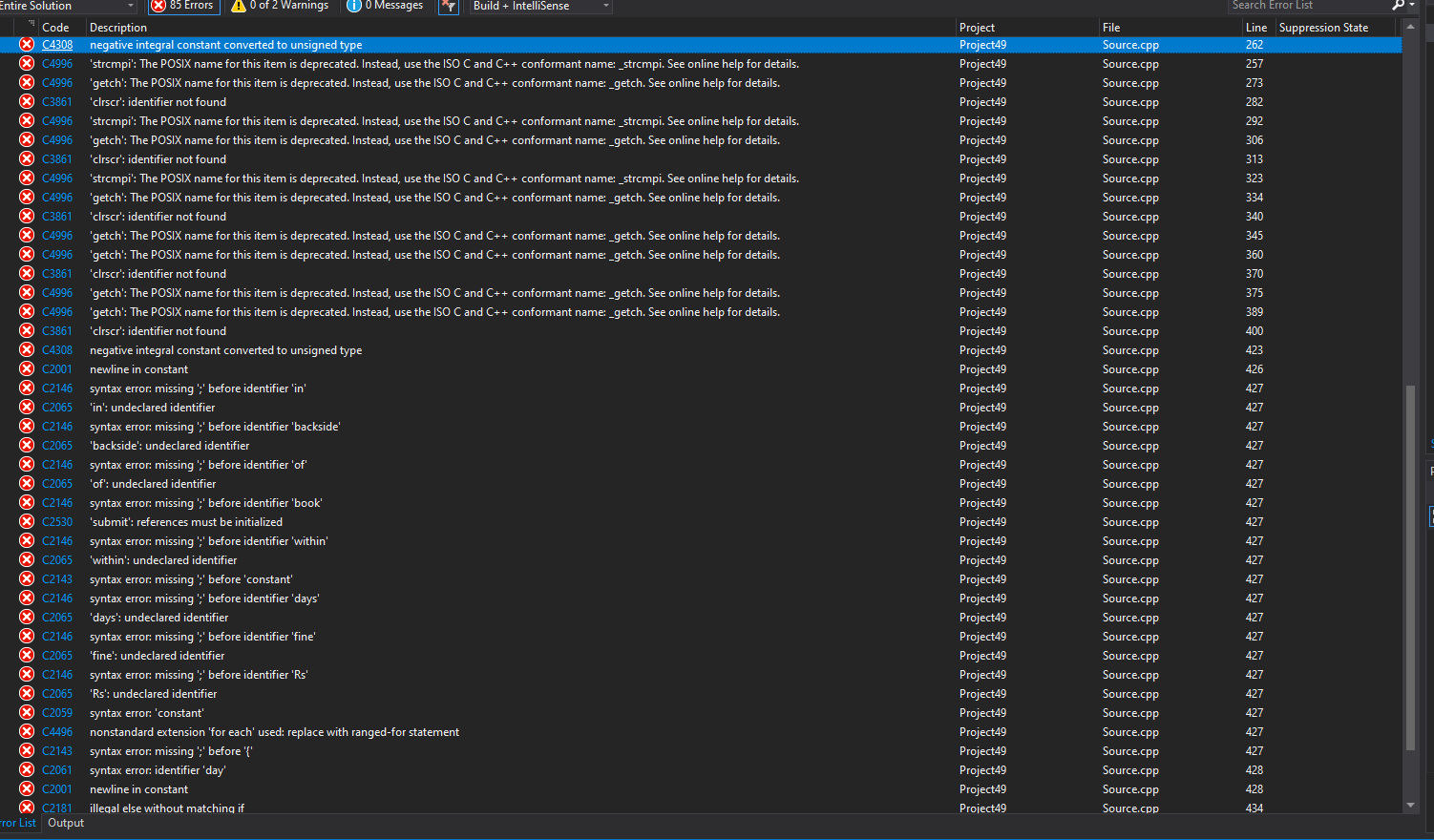Select "'within': undeclared identifier" description

click(x=163, y=560)
